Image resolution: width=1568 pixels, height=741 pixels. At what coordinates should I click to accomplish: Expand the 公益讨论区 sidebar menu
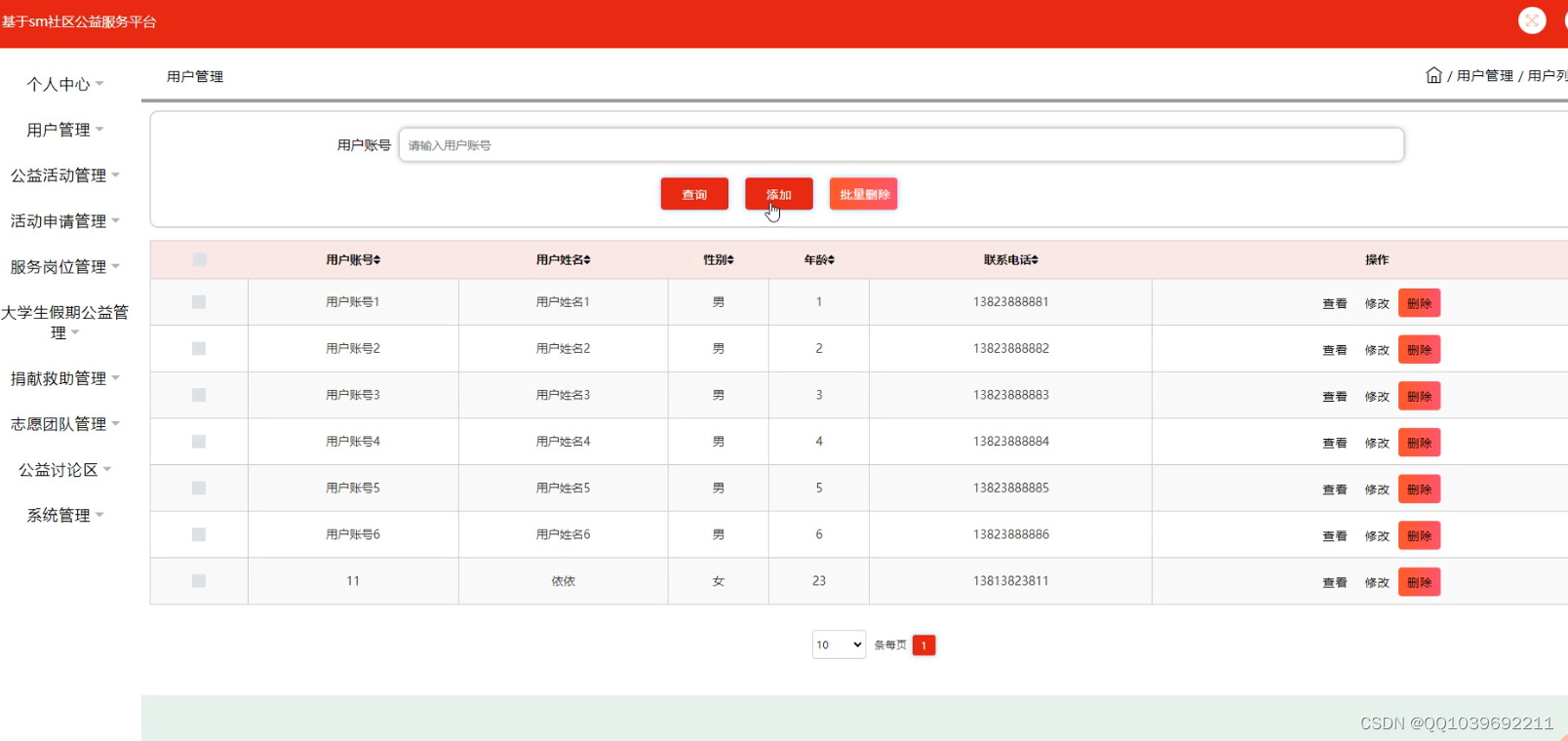[x=65, y=470]
